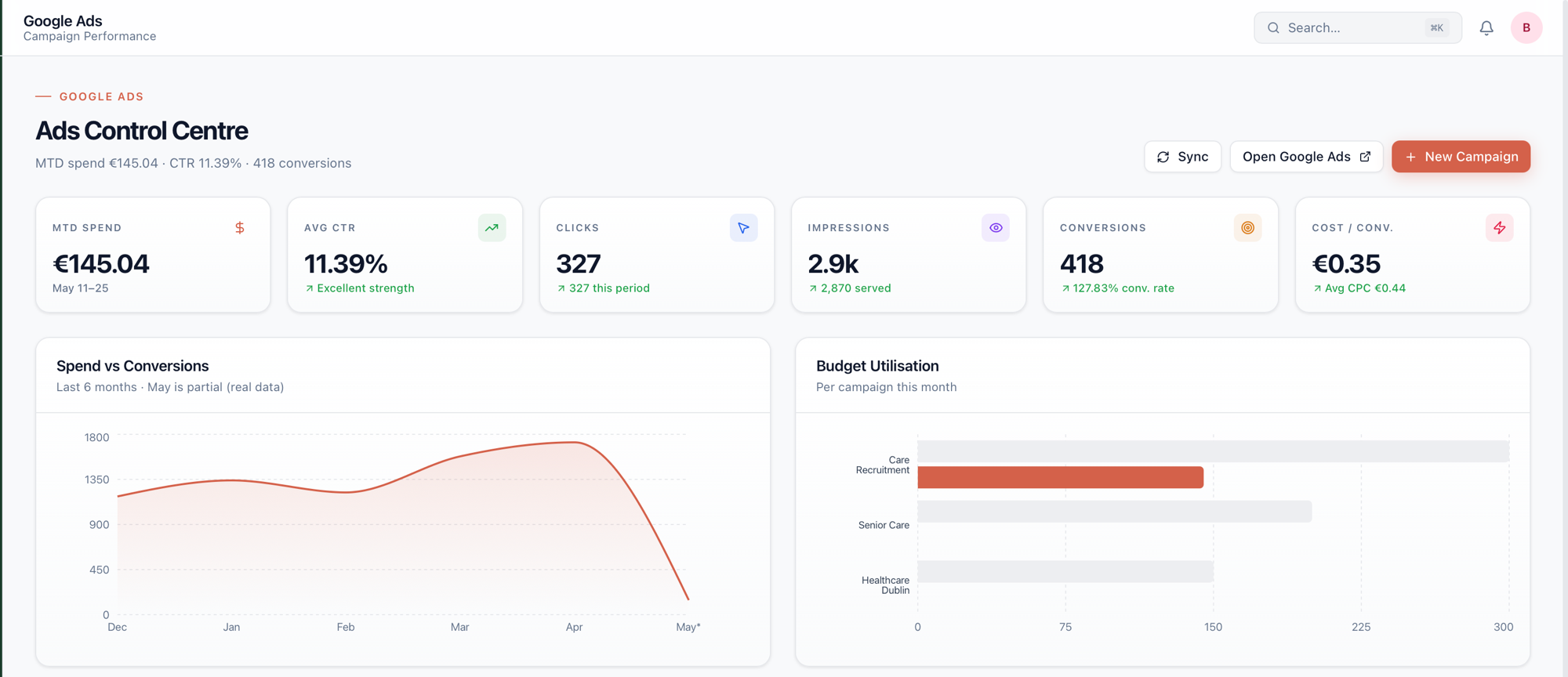1568x677 pixels.
Task: Open Google Ads in external link
Action: click(x=1306, y=157)
